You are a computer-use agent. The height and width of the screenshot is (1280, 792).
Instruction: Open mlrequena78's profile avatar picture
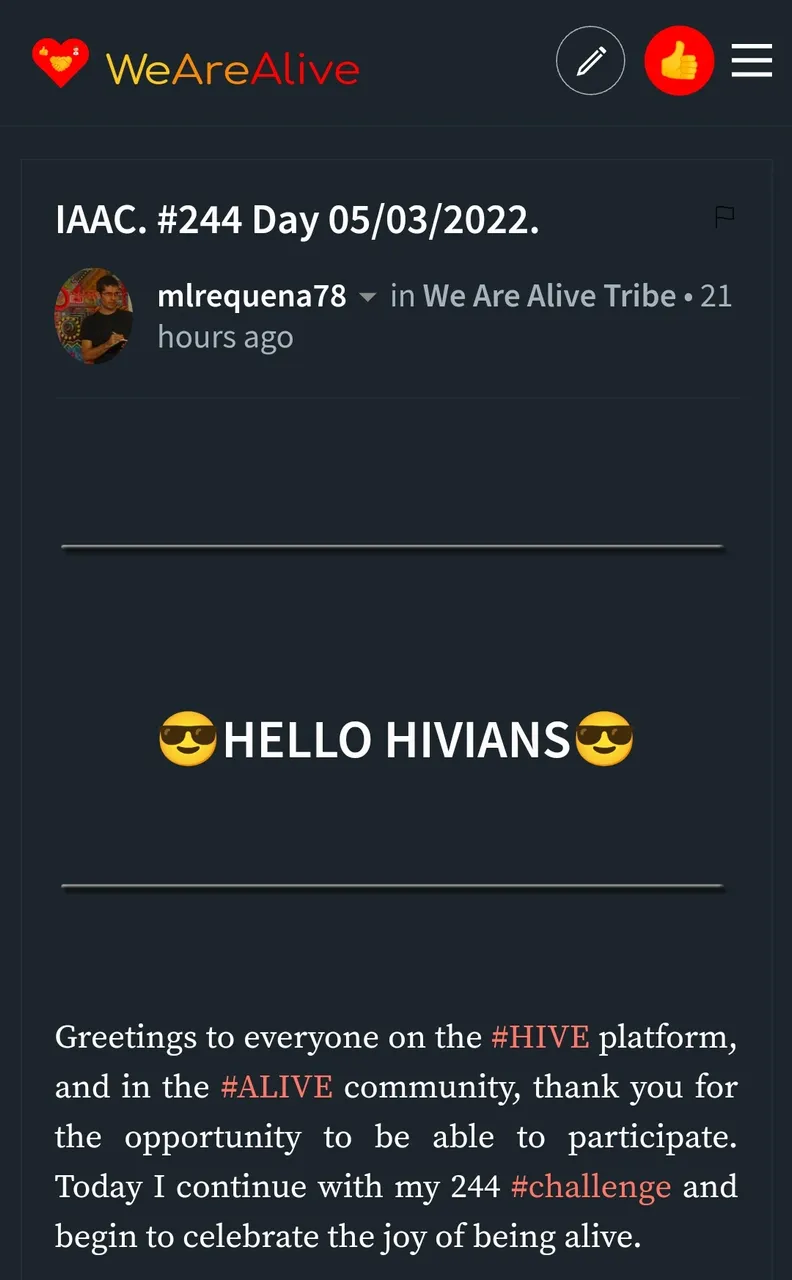(x=94, y=316)
